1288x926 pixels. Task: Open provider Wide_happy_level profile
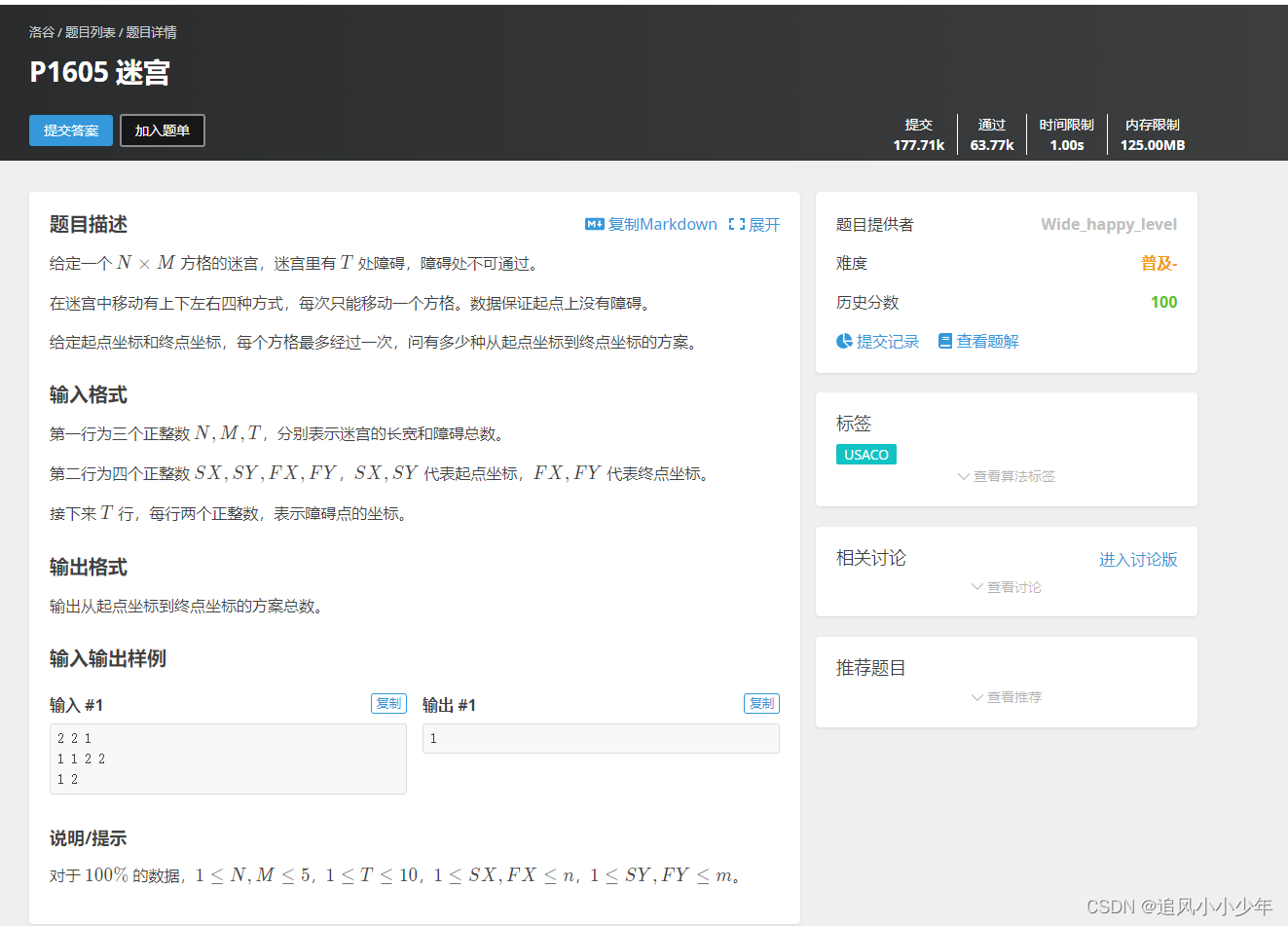point(1109,224)
